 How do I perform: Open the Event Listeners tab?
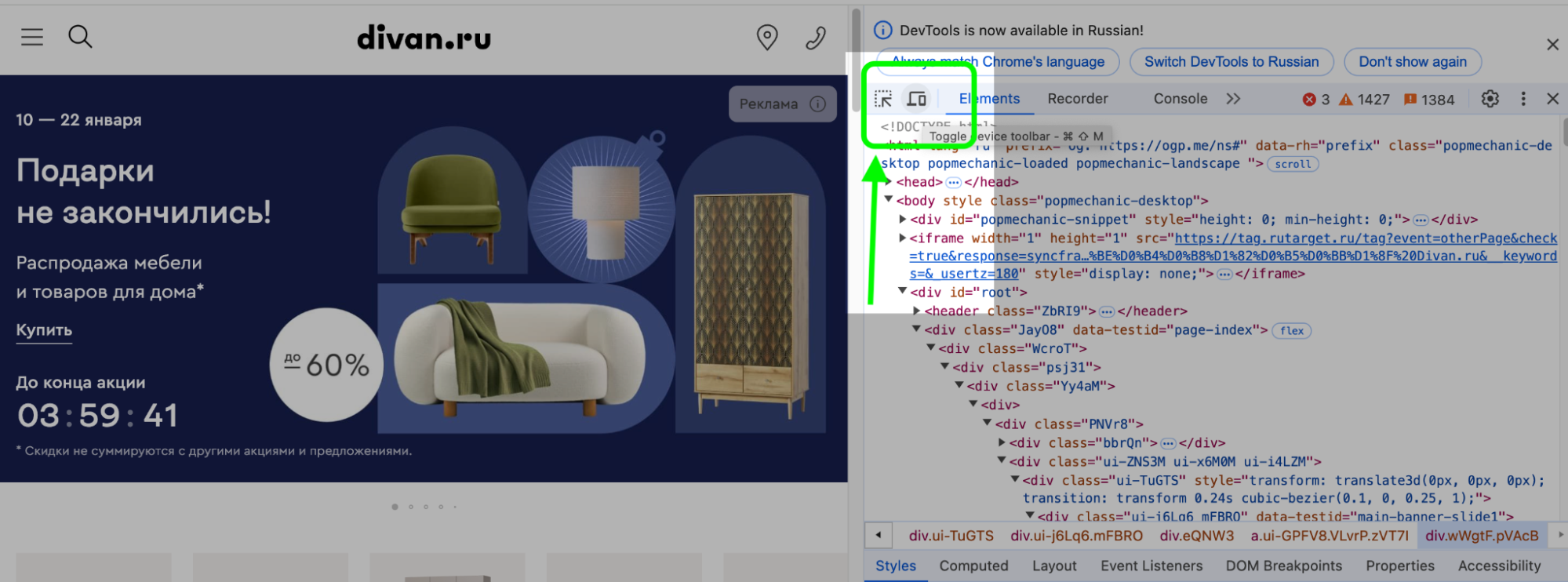tap(1151, 566)
